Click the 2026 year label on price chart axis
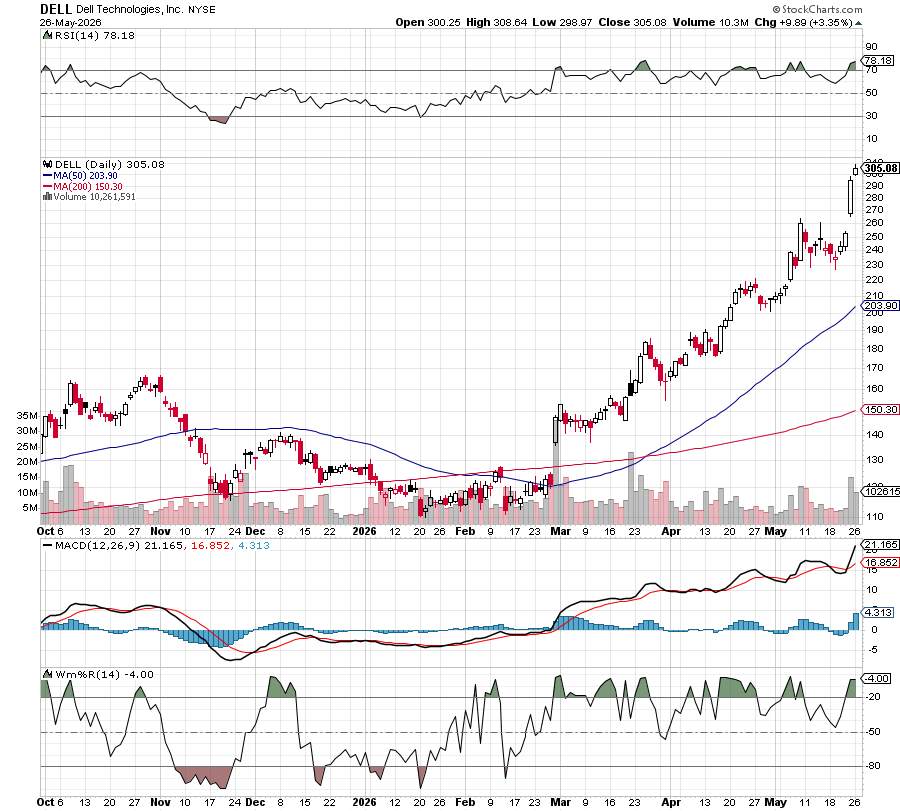Viewport: 900px width, 811px height. [x=364, y=531]
